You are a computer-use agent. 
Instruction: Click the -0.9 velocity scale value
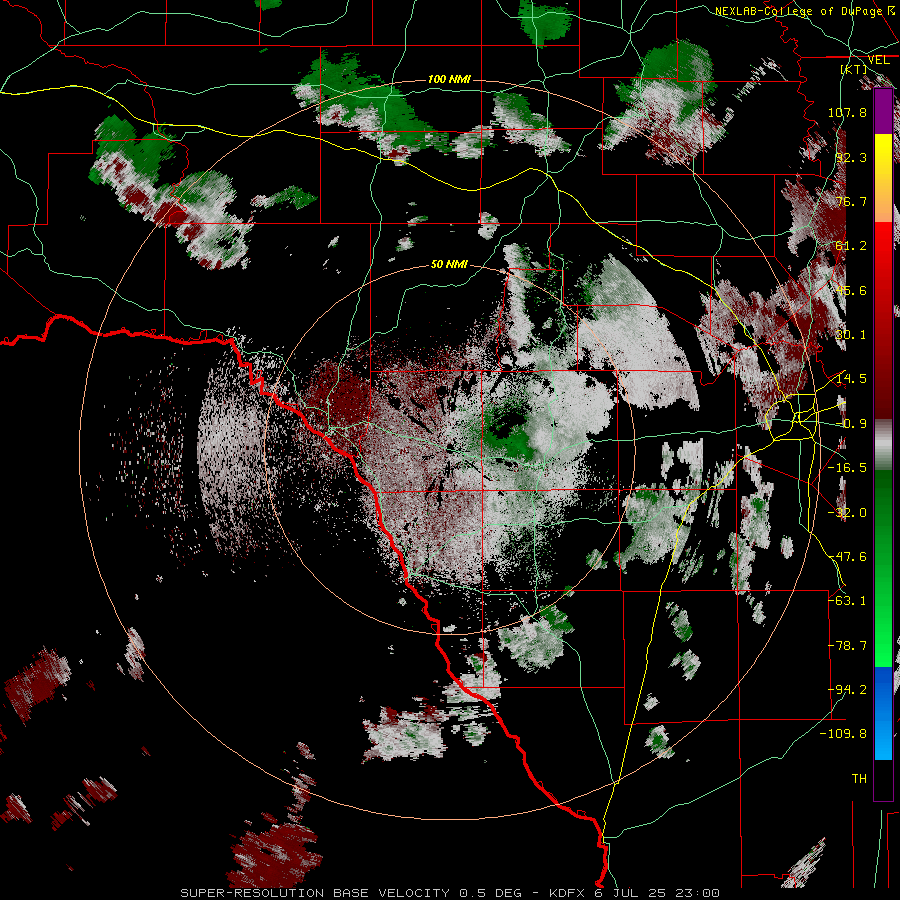(x=851, y=424)
